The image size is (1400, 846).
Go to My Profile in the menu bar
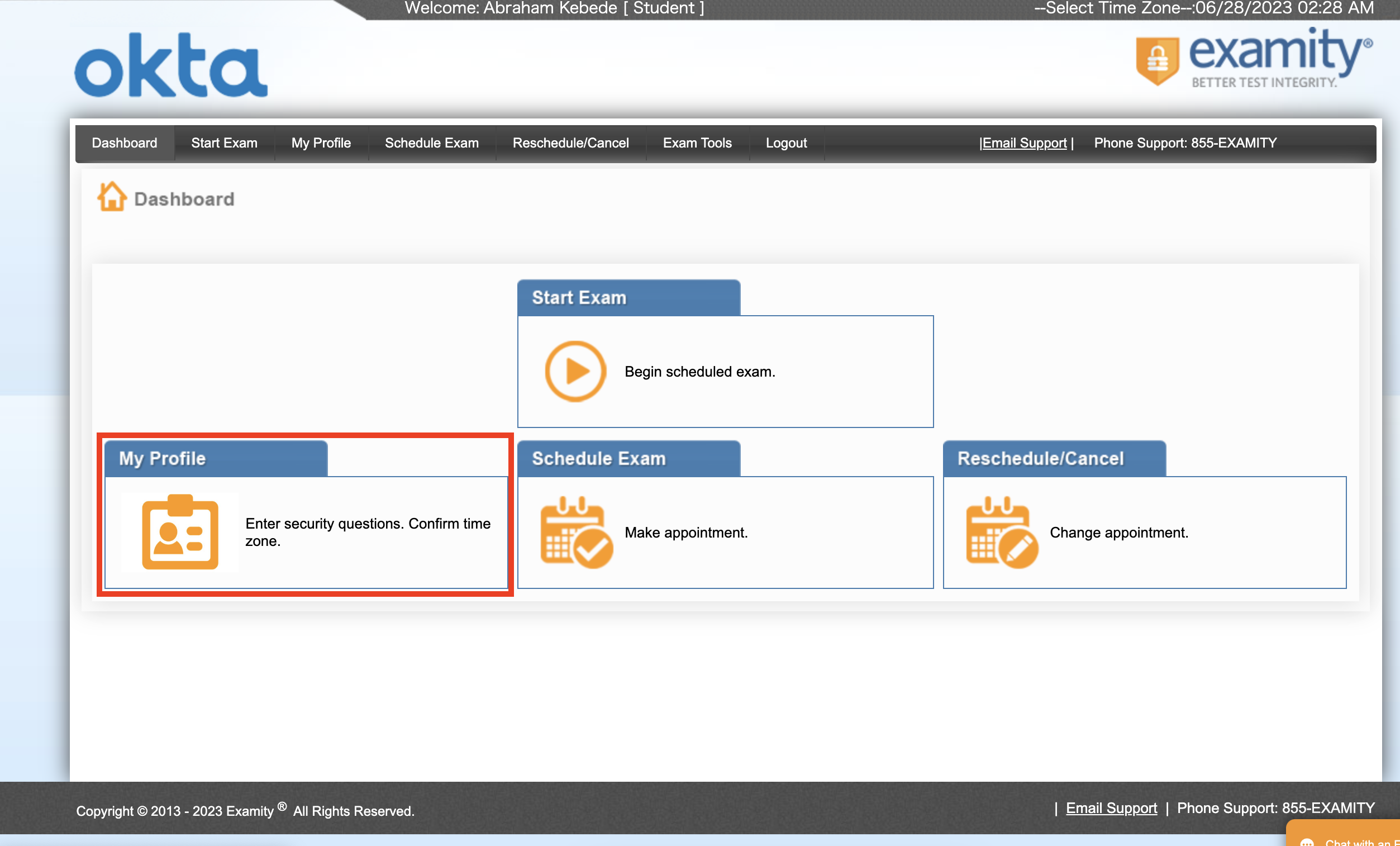321,143
